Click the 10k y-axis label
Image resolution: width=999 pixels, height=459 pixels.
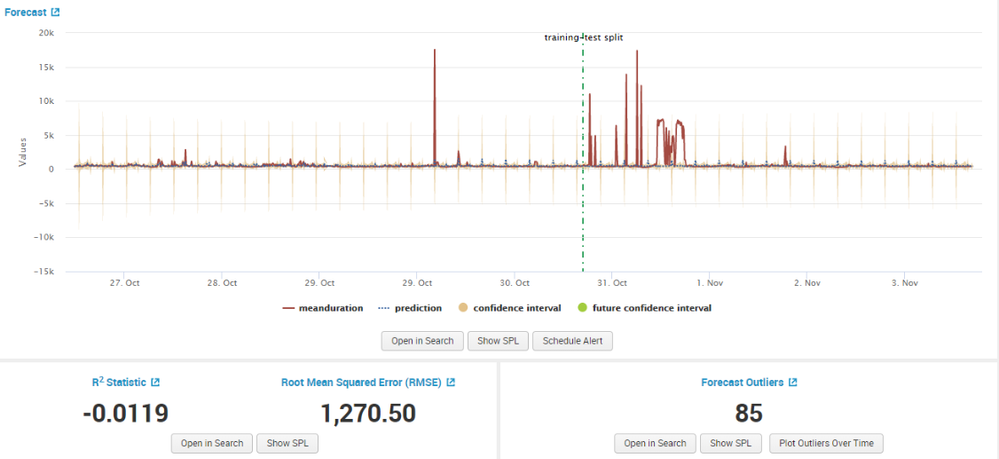point(48,101)
